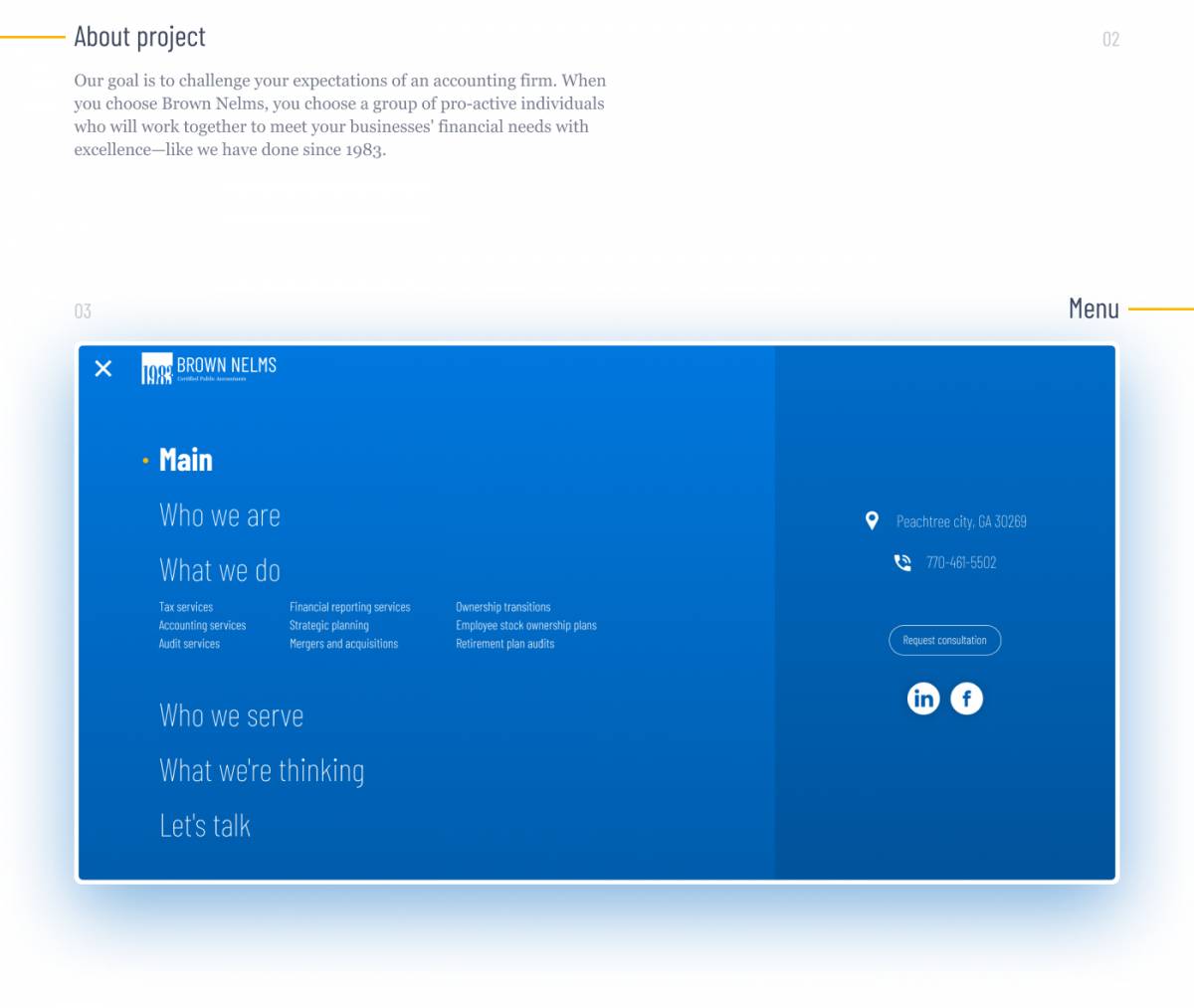Click the 03 section number
1194x1008 pixels.
pyautogui.click(x=83, y=311)
